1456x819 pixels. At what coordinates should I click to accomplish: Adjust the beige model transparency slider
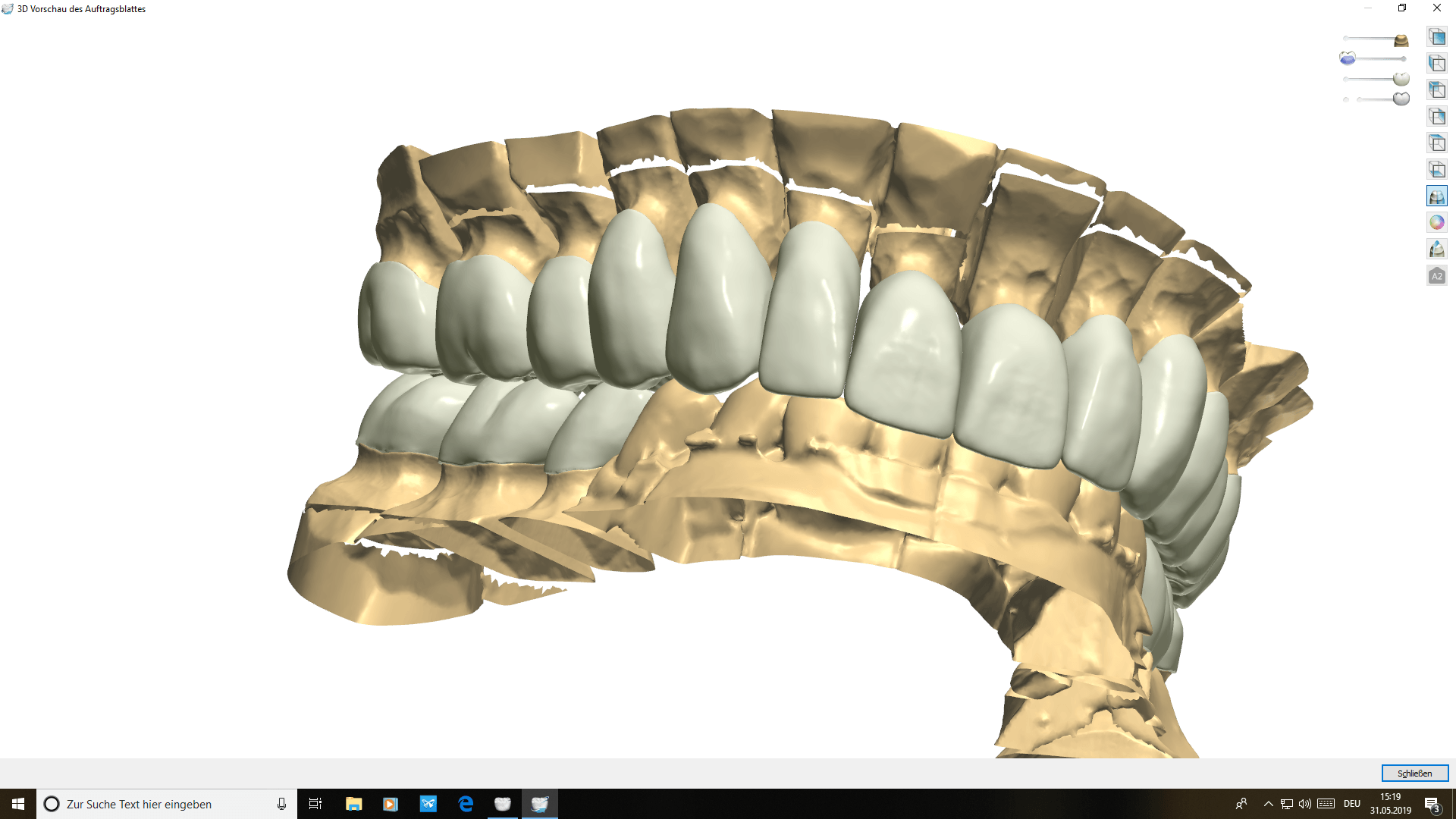click(x=1401, y=39)
